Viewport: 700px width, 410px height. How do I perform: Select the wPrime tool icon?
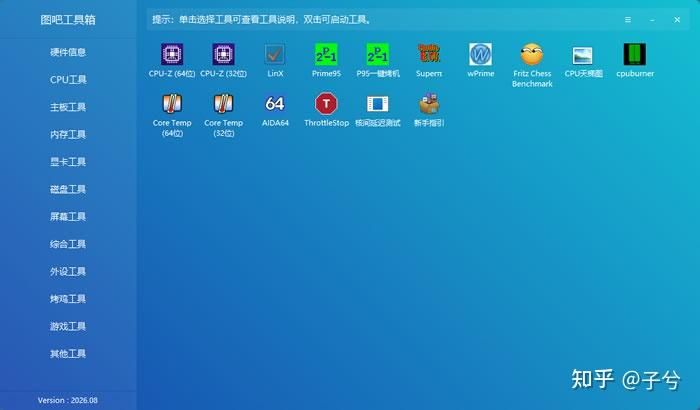click(480, 54)
